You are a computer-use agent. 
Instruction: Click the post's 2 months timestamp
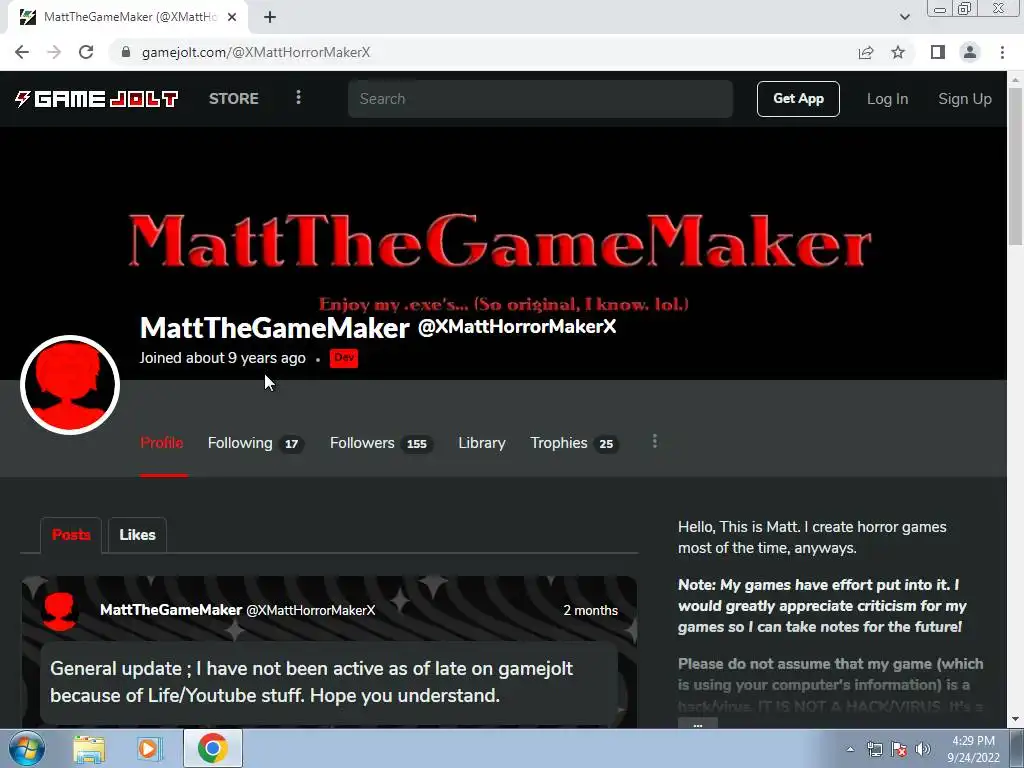click(x=590, y=610)
